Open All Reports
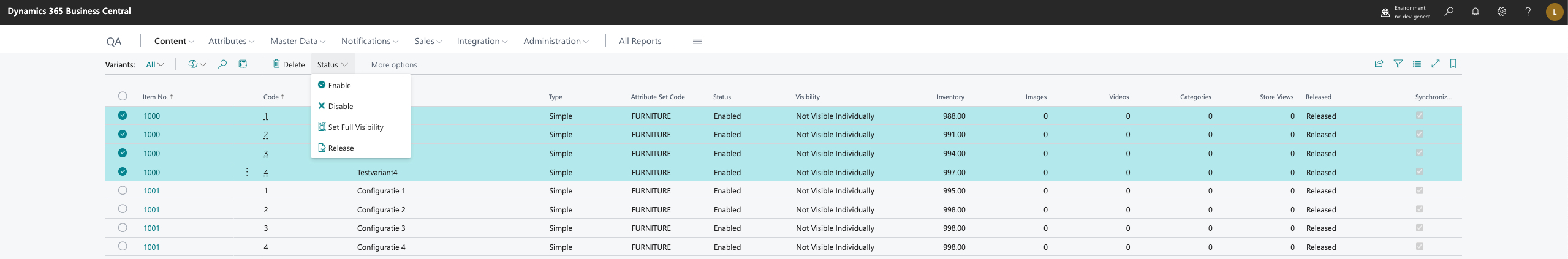1568x259 pixels. coord(640,41)
